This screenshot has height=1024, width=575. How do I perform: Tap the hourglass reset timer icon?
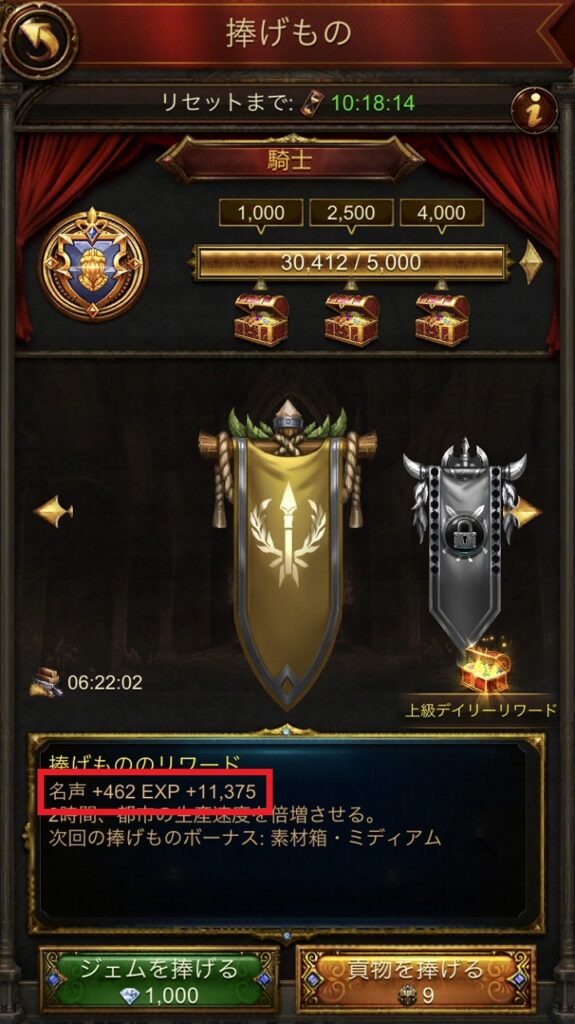pos(312,103)
